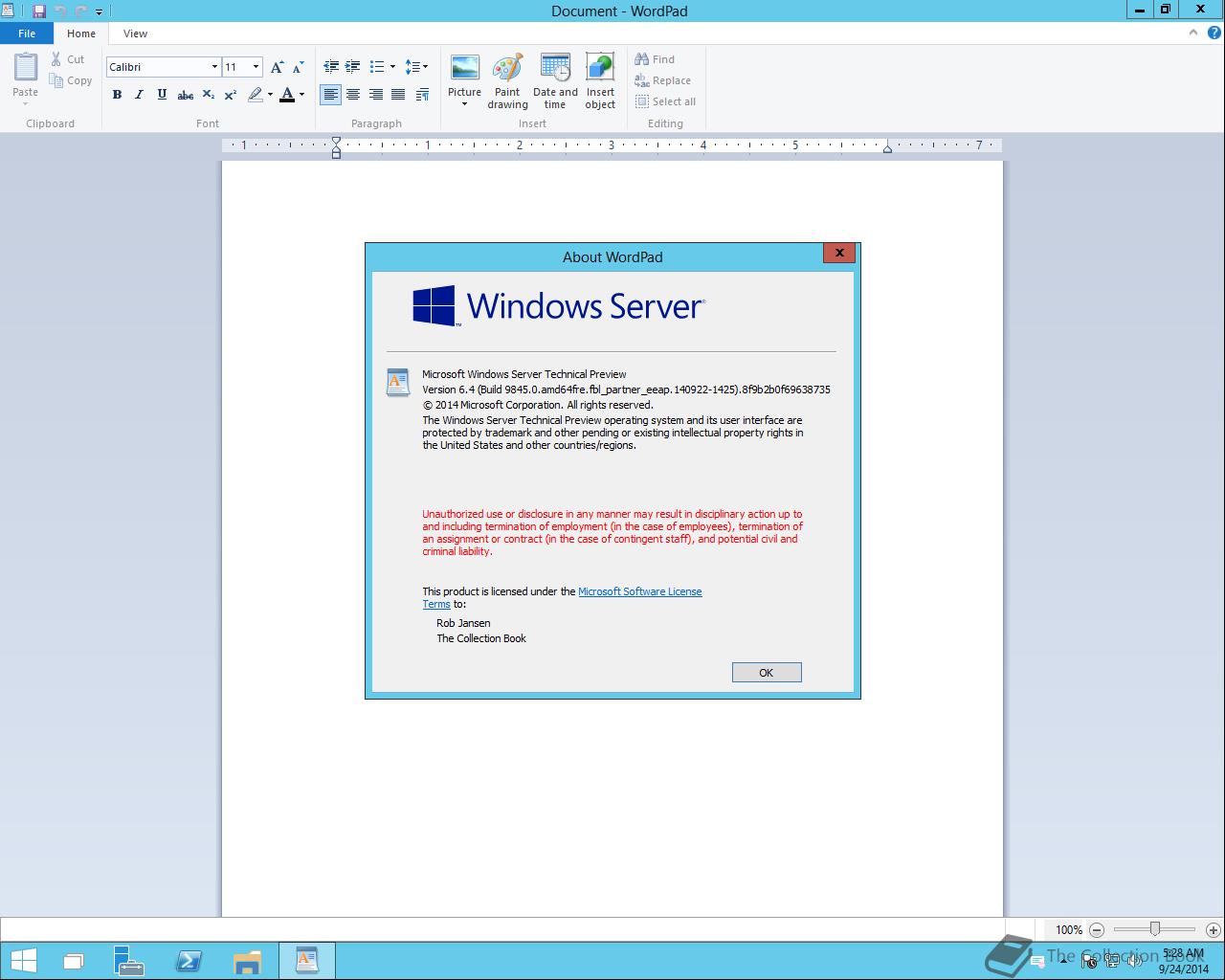Click the 100% zoom level indicator
Image resolution: width=1225 pixels, height=980 pixels.
coord(1069,930)
